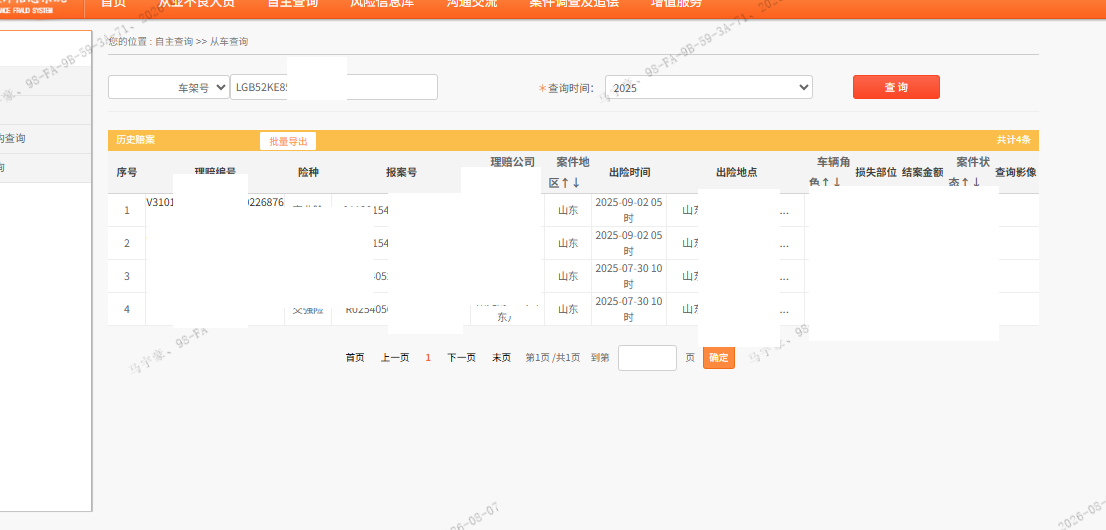Select page number 1 in pagination
This screenshot has height=530, width=1106.
click(x=428, y=358)
